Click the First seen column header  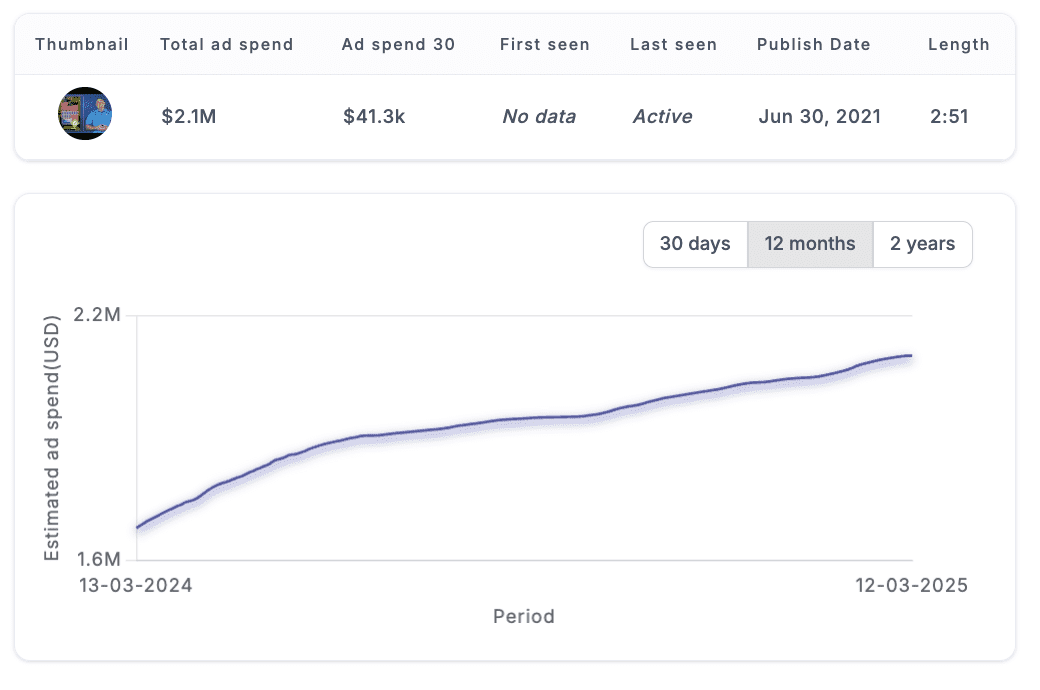coord(544,44)
